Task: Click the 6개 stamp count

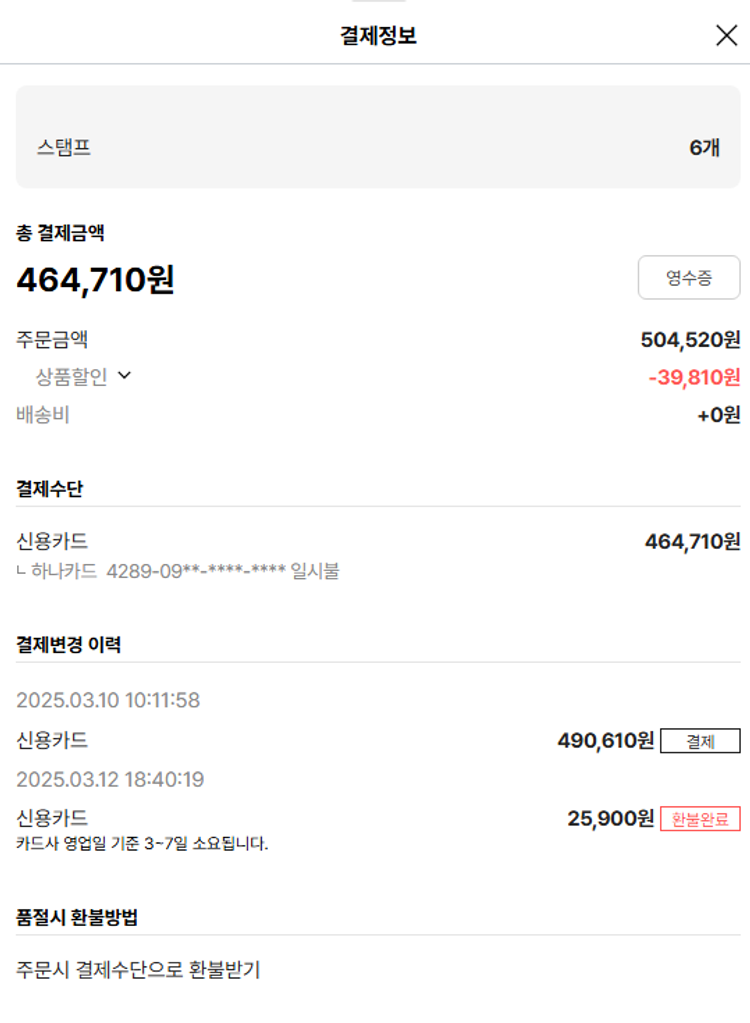Action: [704, 148]
